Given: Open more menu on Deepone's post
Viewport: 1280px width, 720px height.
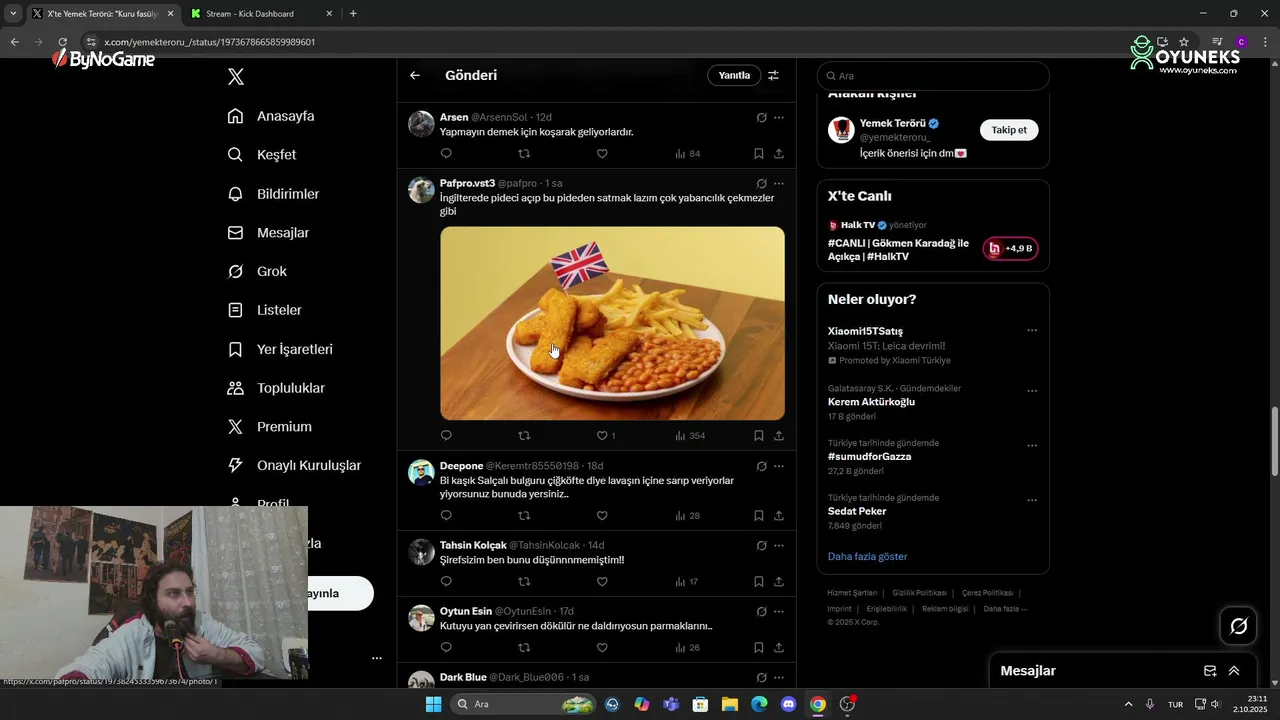Looking at the screenshot, I should click(x=779, y=467).
